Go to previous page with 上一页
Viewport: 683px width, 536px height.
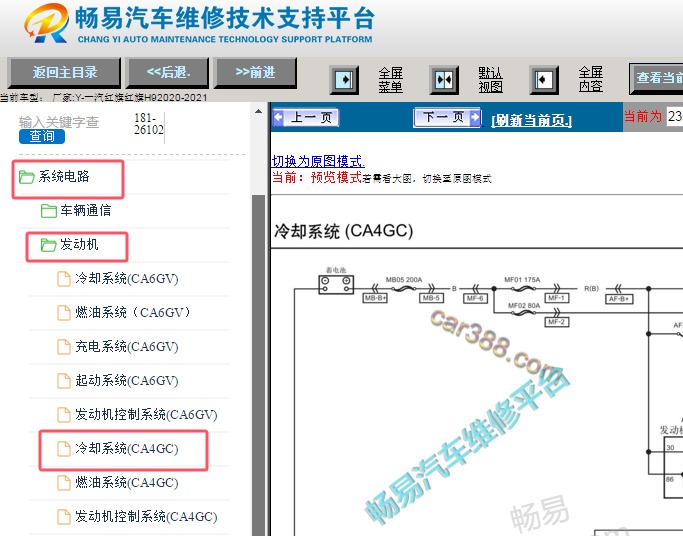[306, 118]
